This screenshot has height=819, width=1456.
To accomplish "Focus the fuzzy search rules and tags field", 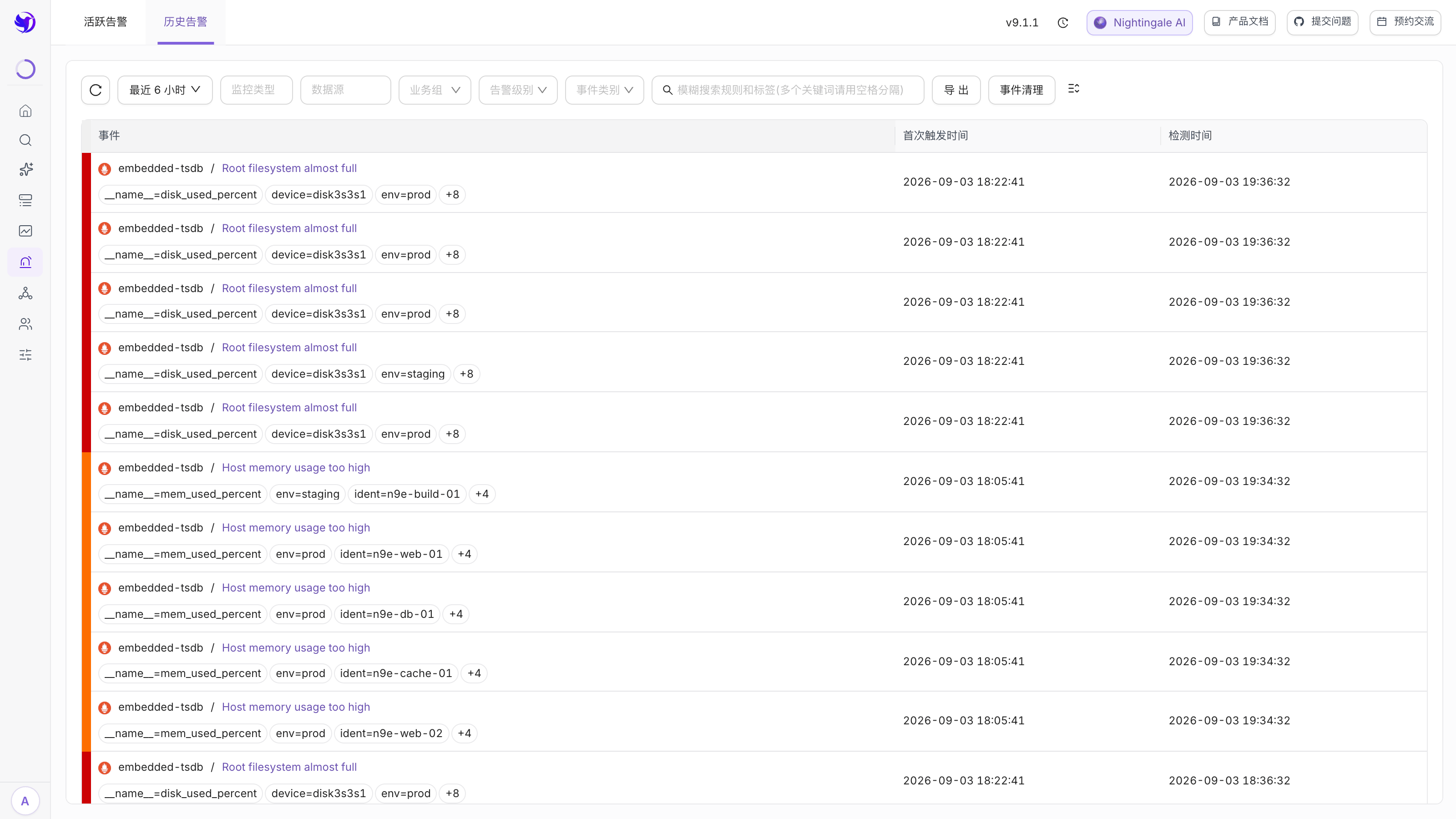I will pyautogui.click(x=788, y=90).
